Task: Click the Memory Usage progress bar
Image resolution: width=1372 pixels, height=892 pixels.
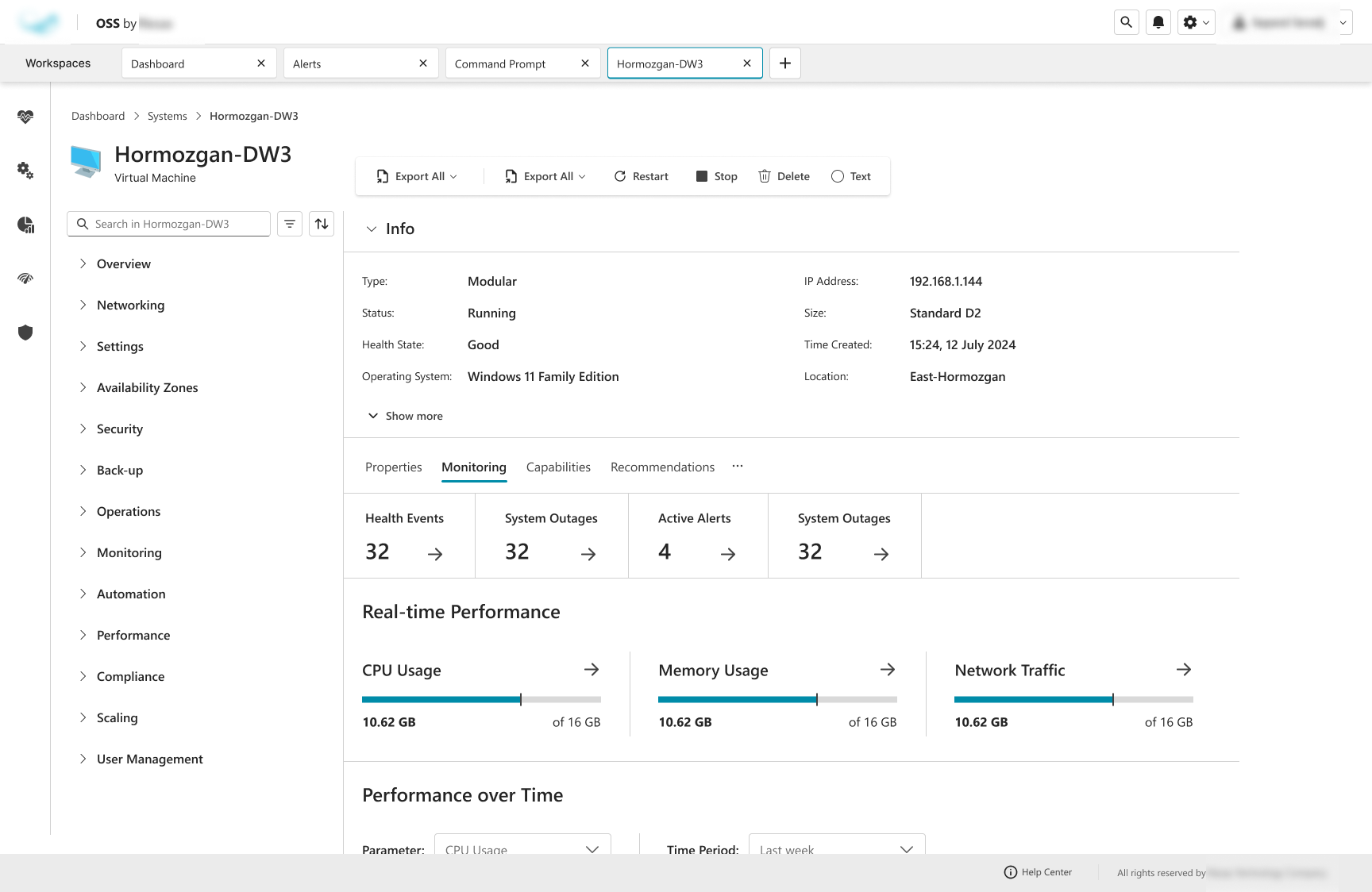Action: coord(777,699)
